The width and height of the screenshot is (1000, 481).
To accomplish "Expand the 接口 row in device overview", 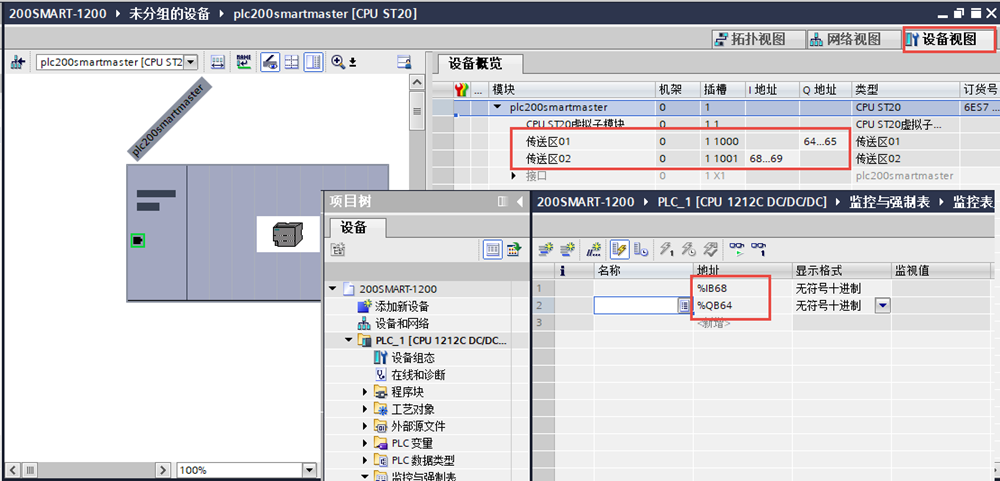I will (514, 175).
